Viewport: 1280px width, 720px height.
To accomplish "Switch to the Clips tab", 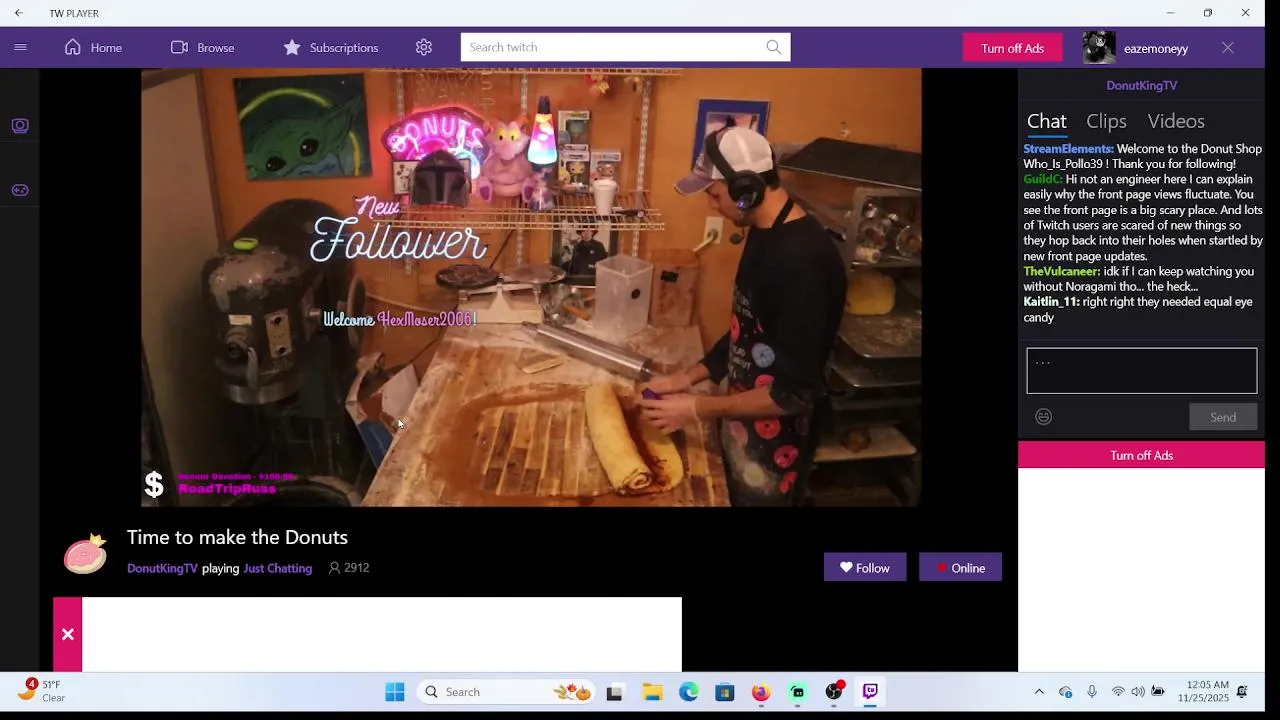I will point(1106,121).
